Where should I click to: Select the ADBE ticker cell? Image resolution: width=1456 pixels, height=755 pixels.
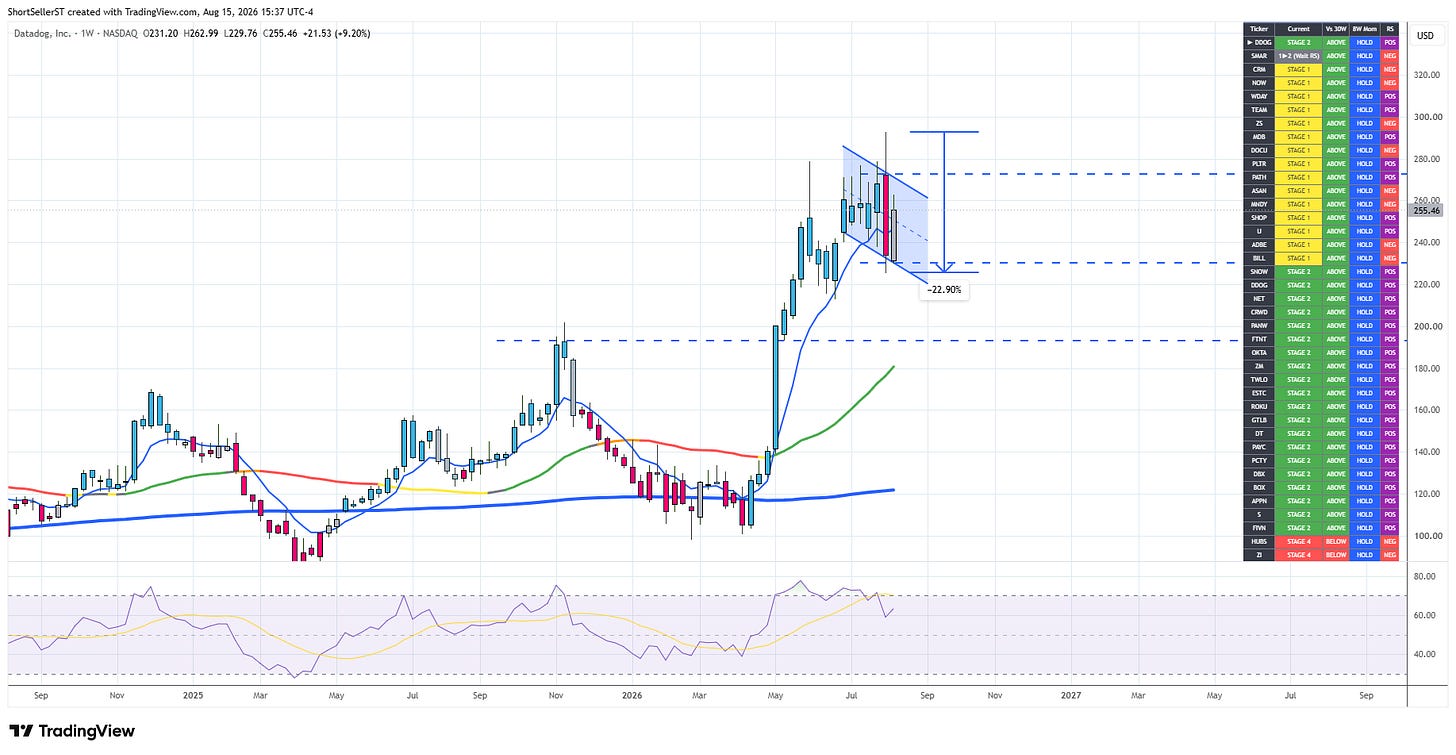tap(1259, 245)
